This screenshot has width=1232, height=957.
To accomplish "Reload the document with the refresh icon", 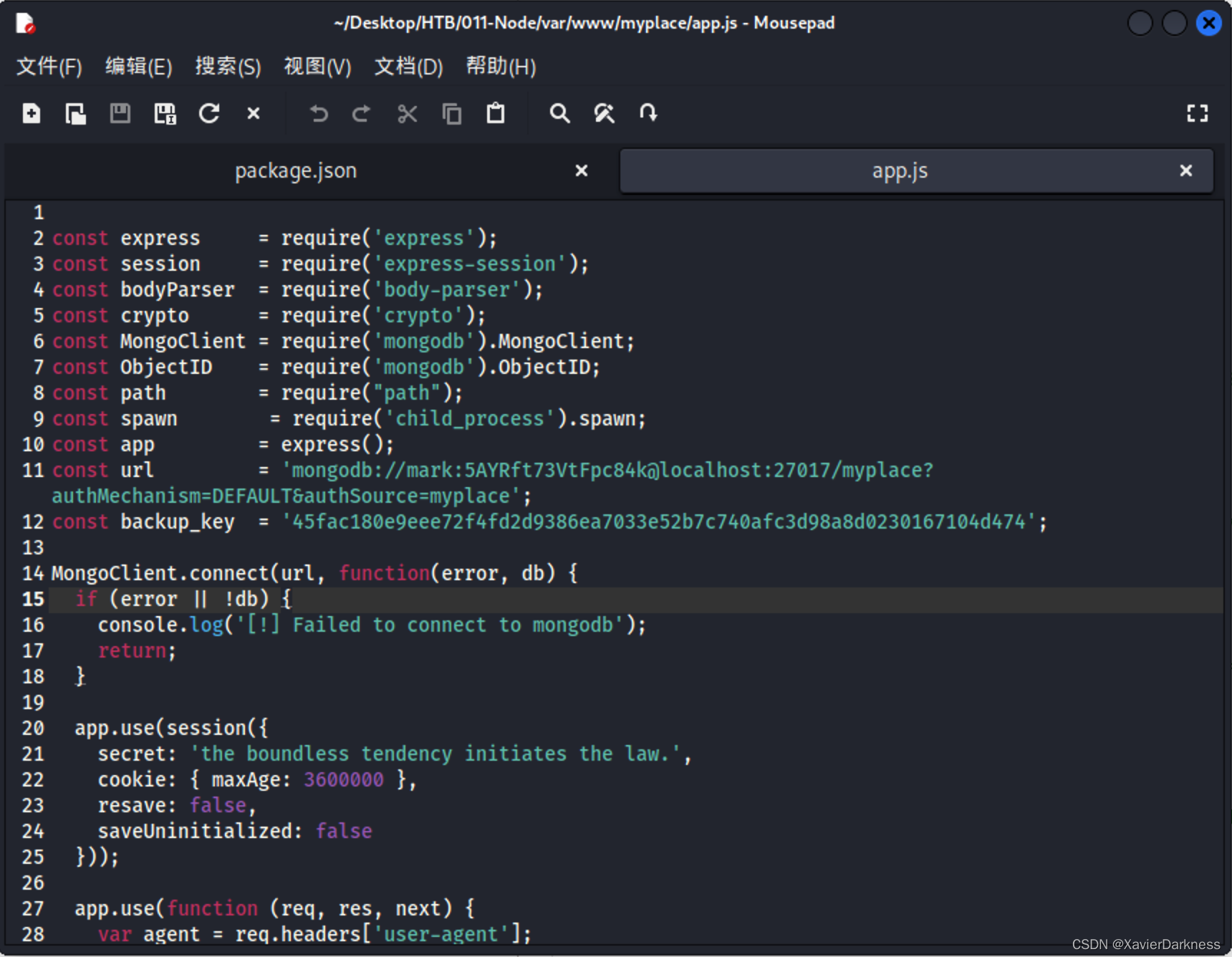I will click(209, 113).
